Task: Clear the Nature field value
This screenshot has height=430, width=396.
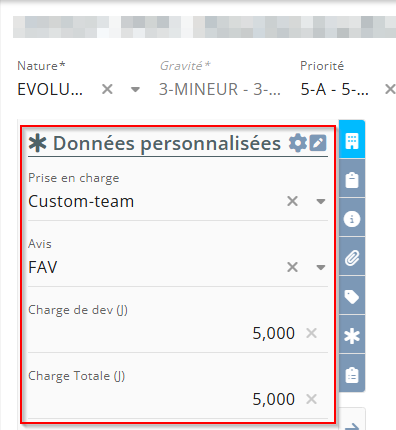Action: (107, 89)
